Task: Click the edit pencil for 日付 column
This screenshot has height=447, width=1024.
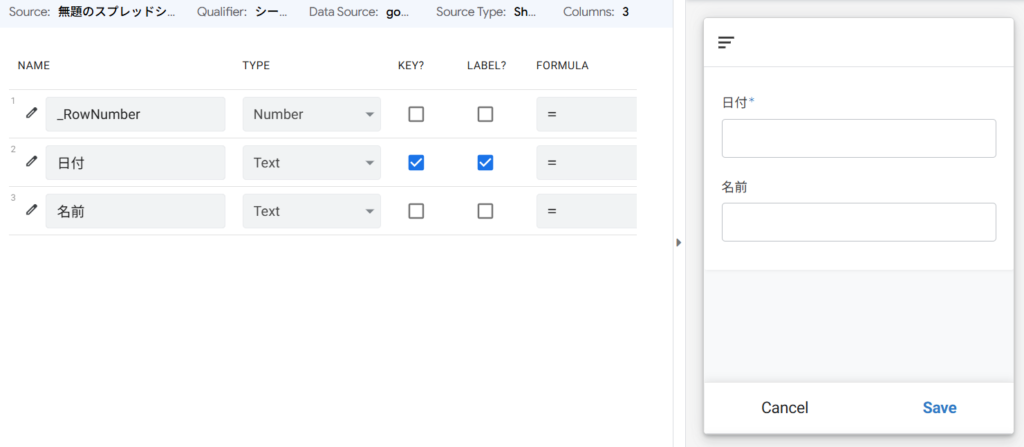Action: [31, 162]
